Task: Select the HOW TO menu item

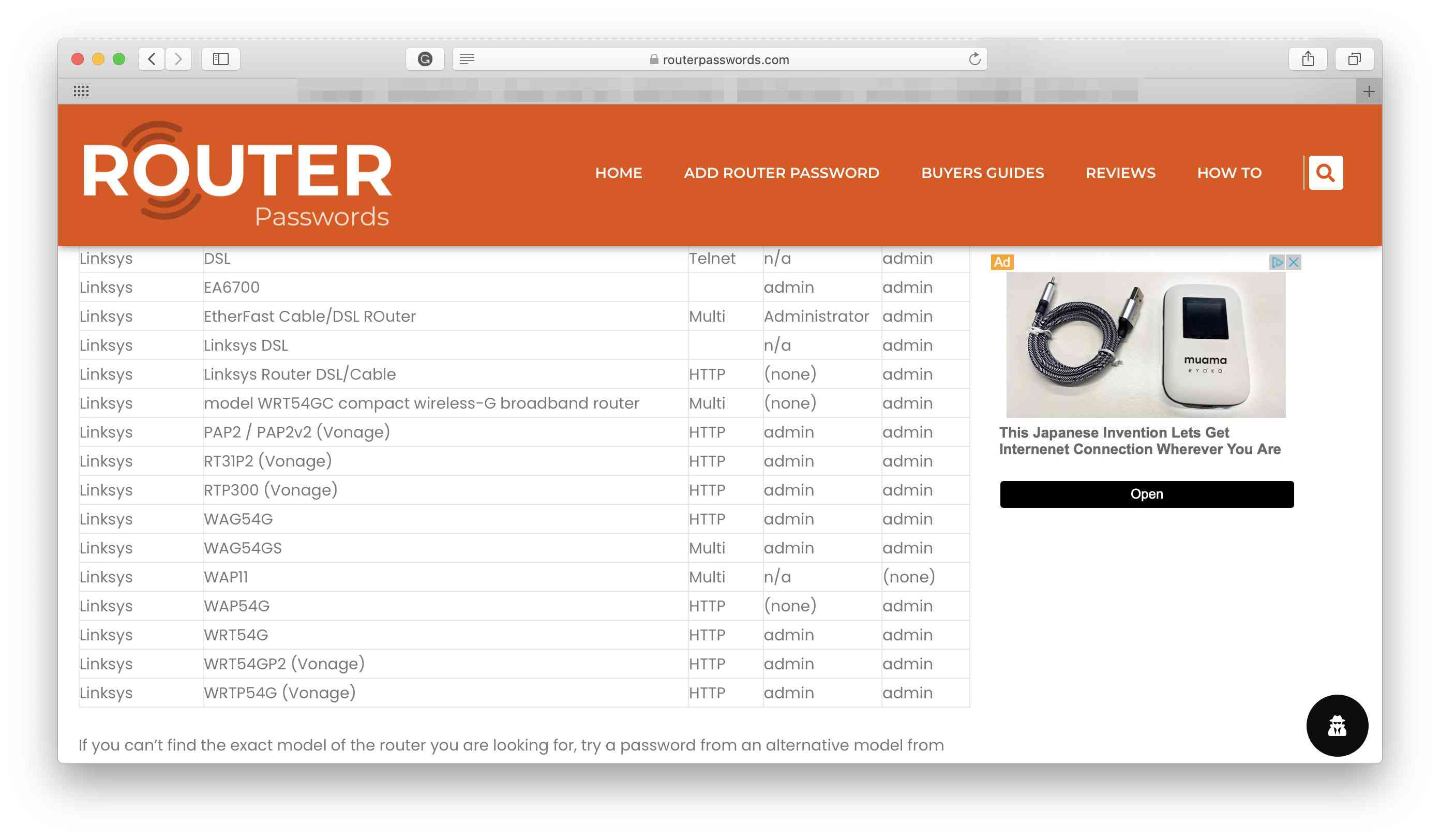Action: 1229,173
